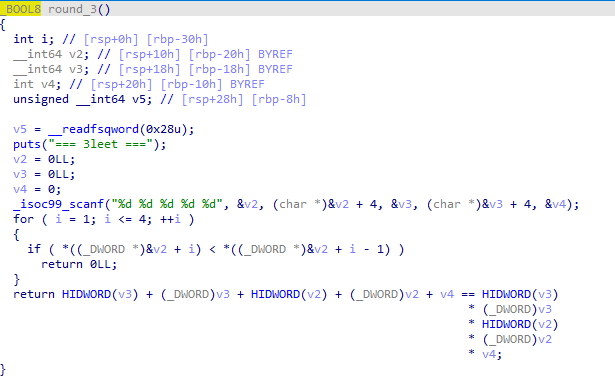The height and width of the screenshot is (392, 615).
Task: Click the final '* v4;' line
Action: (x=485, y=354)
